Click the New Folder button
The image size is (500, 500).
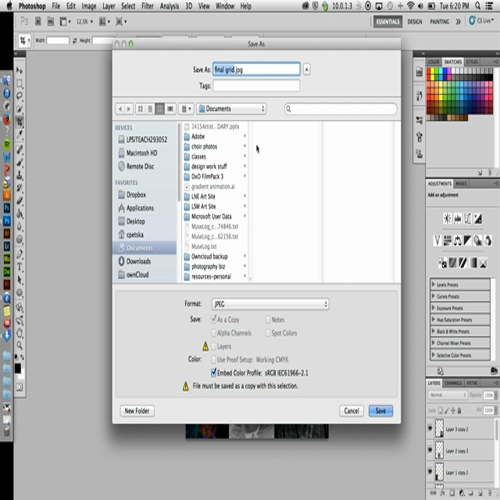(x=137, y=411)
